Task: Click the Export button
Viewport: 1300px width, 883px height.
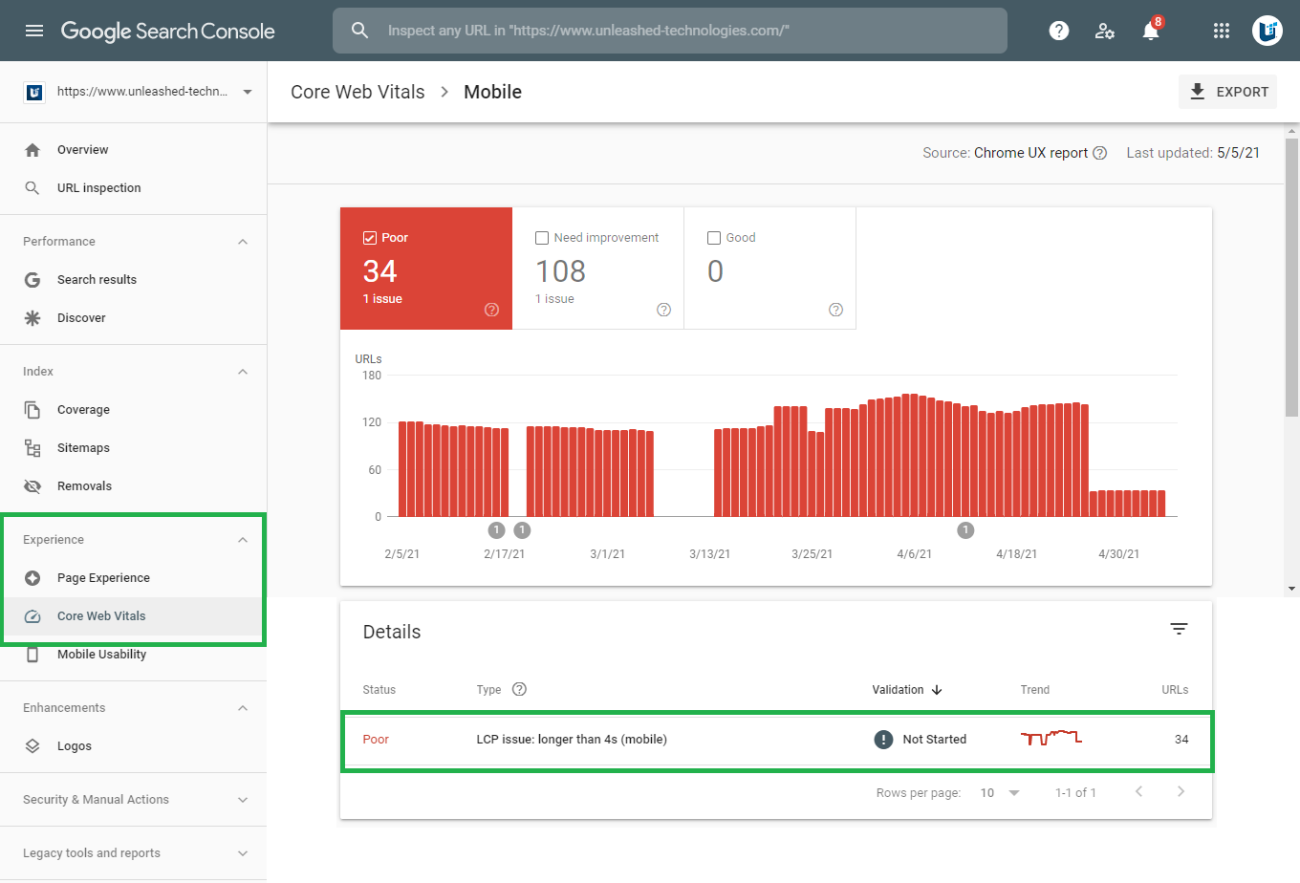Action: point(1228,92)
